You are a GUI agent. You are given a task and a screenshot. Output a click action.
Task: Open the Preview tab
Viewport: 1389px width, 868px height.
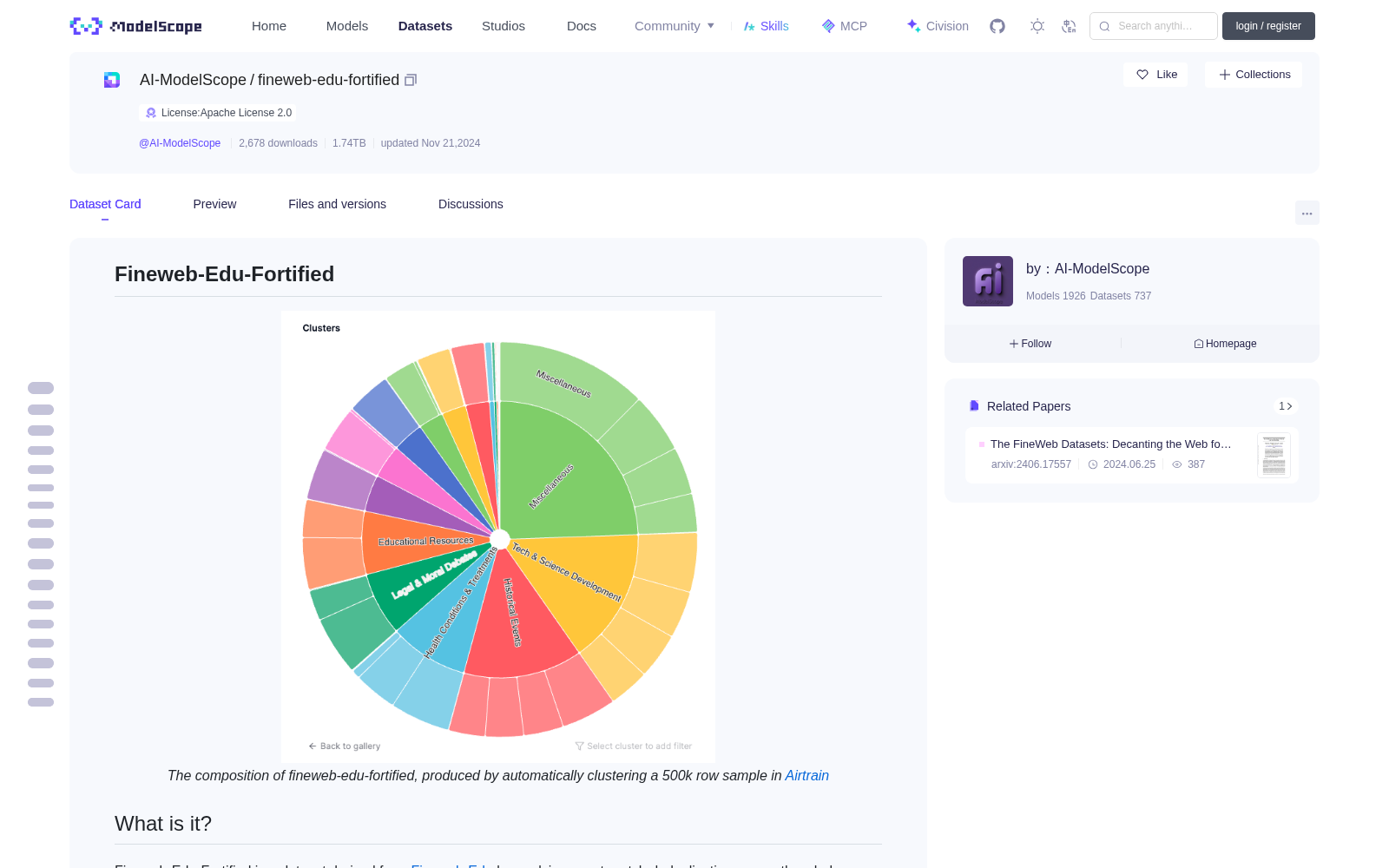[214, 204]
